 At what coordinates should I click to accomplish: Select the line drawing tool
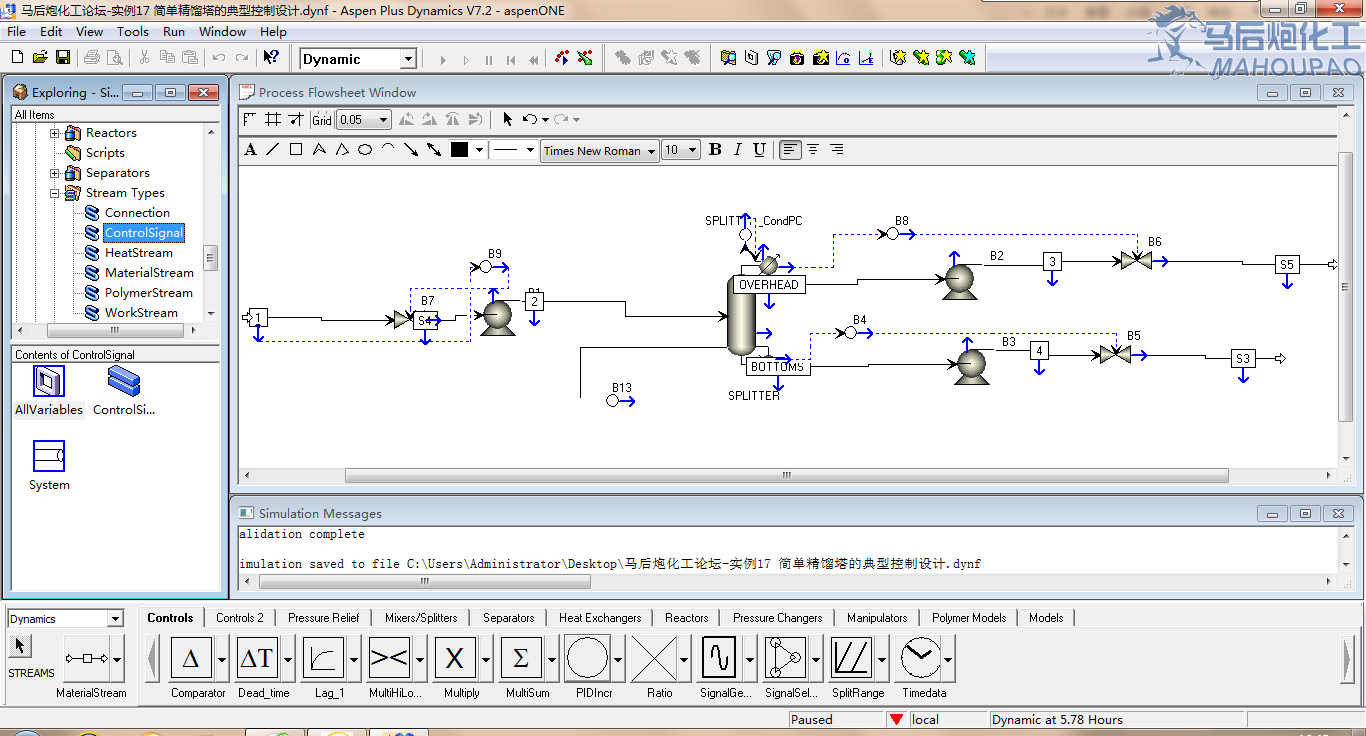tap(272, 150)
